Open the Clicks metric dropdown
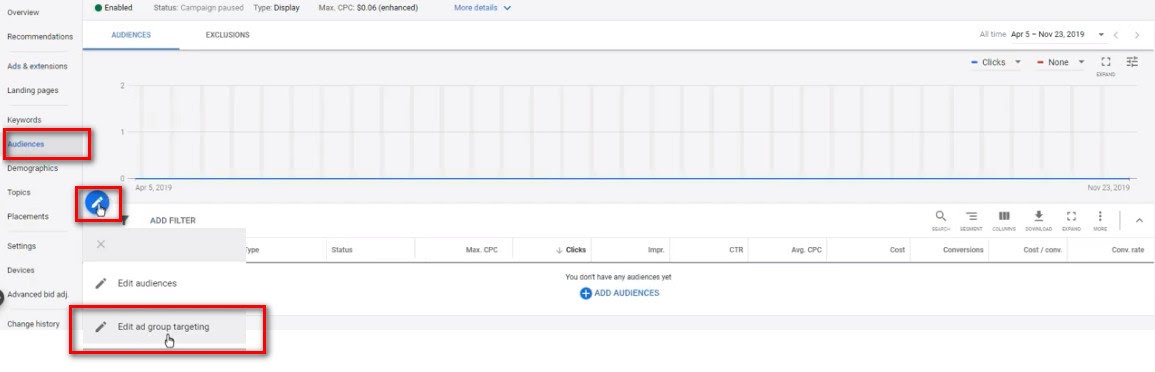The width and height of the screenshot is (1155, 372). [996, 63]
